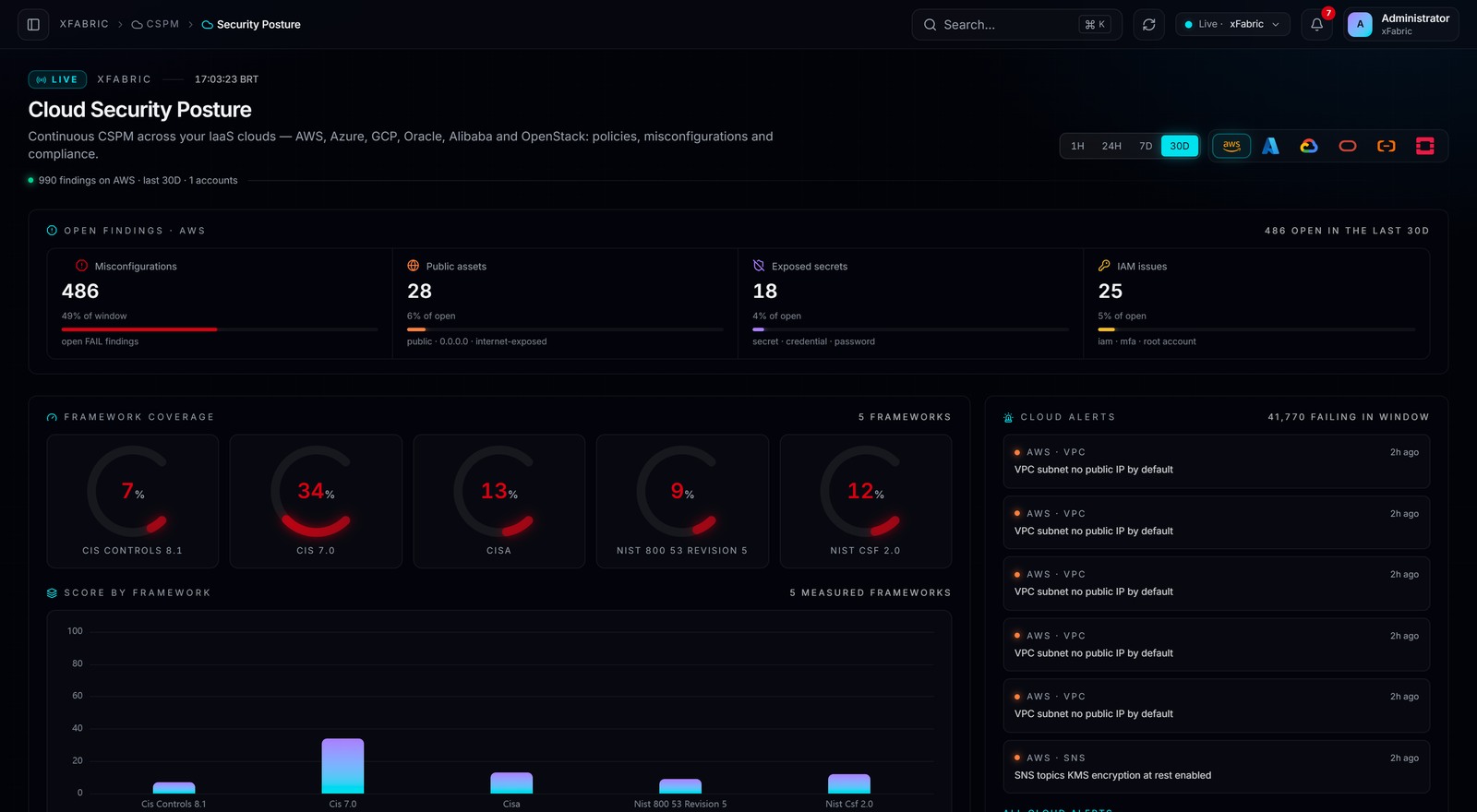Select the Google Cloud provider icon

point(1309,146)
